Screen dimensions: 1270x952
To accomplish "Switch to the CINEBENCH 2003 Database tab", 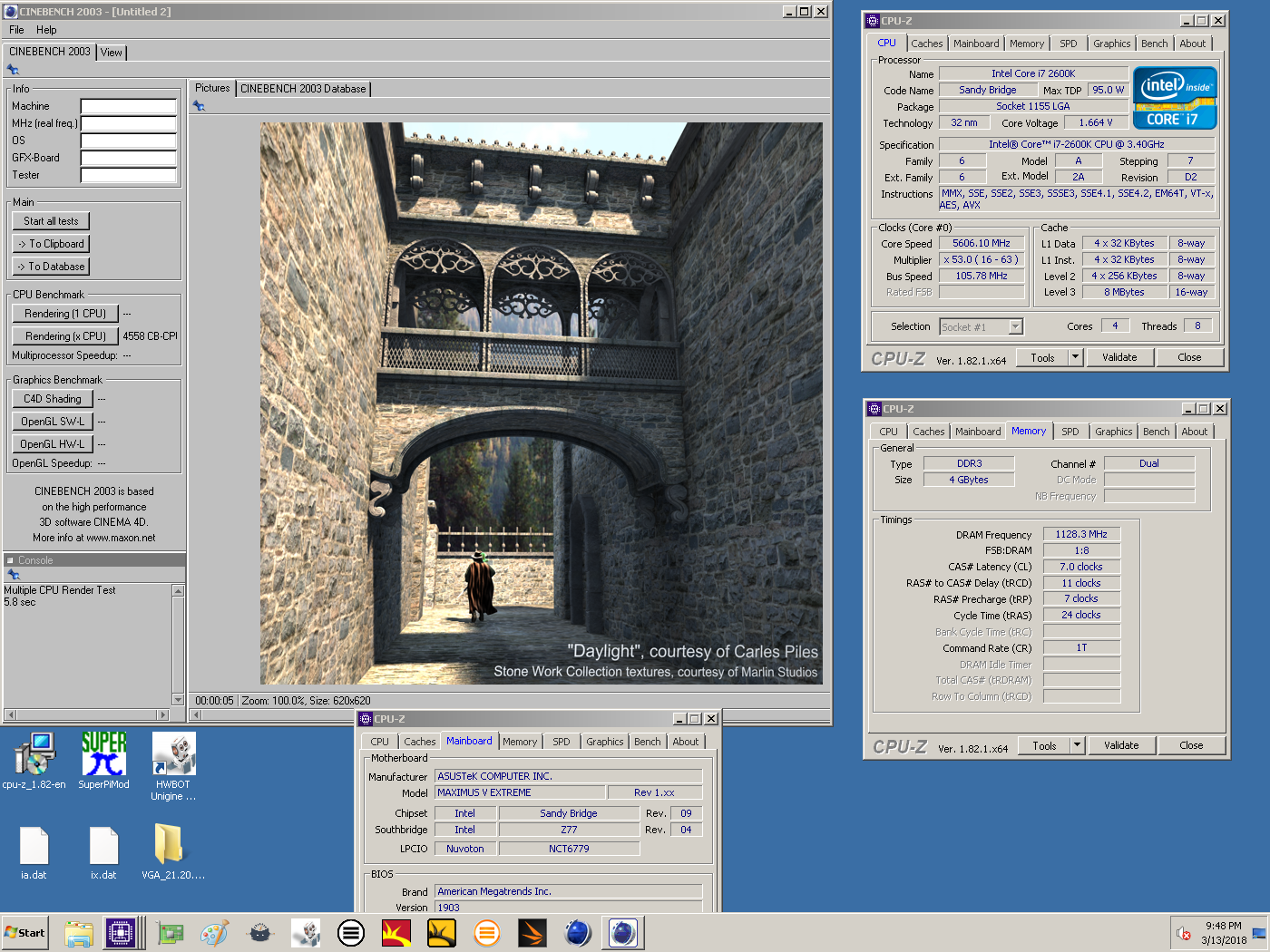I will click(303, 89).
